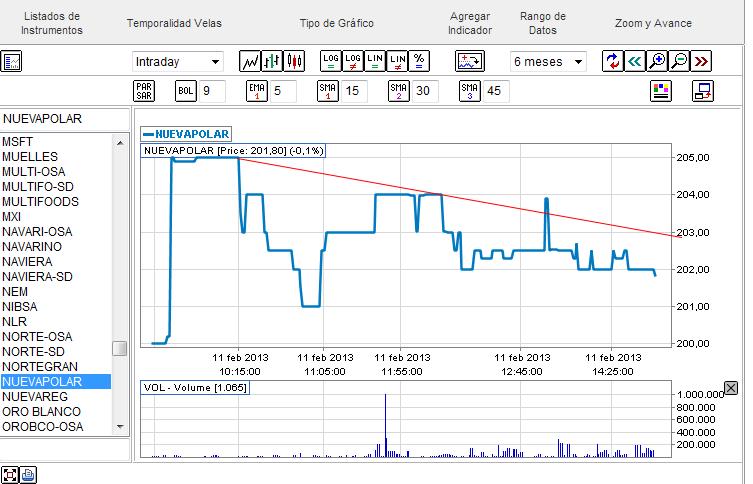Select NORTE-OSA in instrument list

pos(56,337)
